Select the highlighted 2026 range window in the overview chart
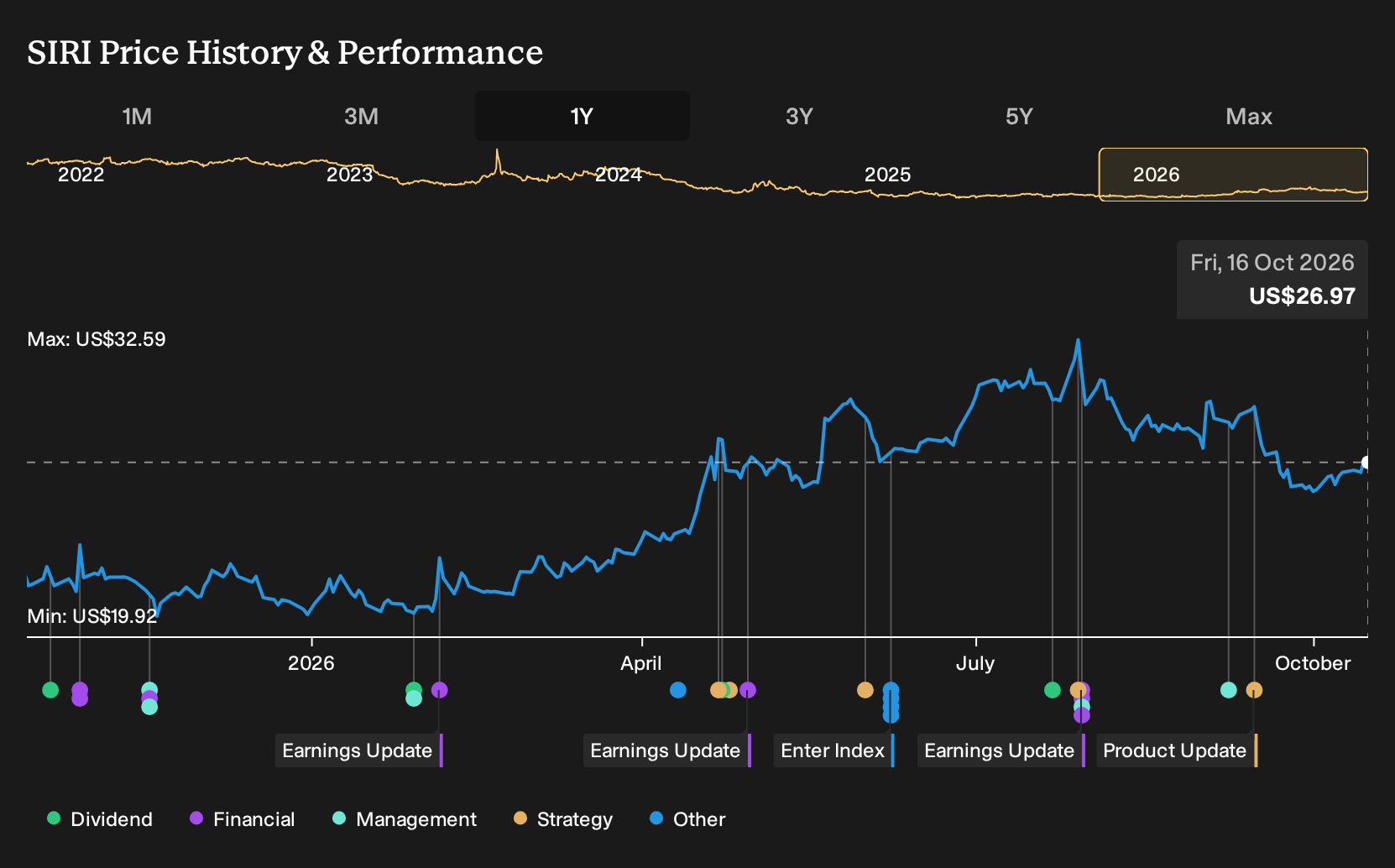The width and height of the screenshot is (1395, 868). tap(1233, 175)
